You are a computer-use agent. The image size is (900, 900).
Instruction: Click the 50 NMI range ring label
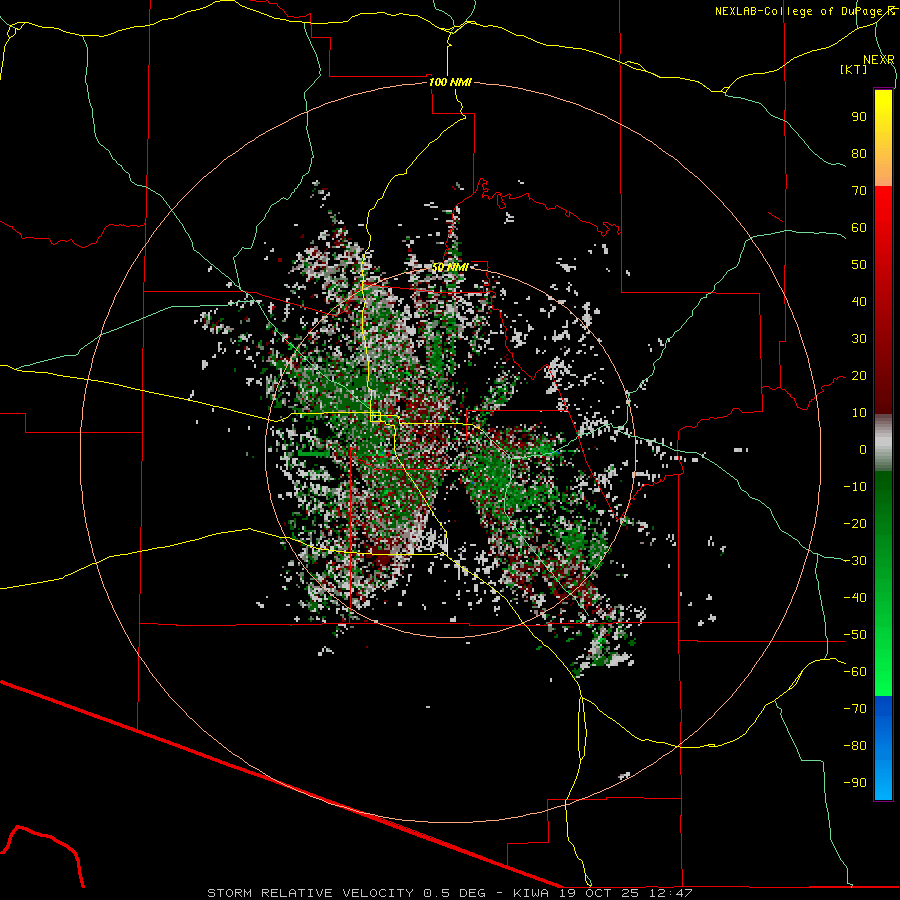[451, 267]
